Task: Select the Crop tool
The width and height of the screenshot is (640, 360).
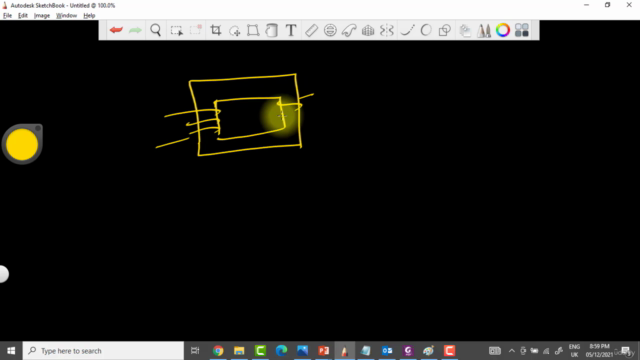Action: 216,30
